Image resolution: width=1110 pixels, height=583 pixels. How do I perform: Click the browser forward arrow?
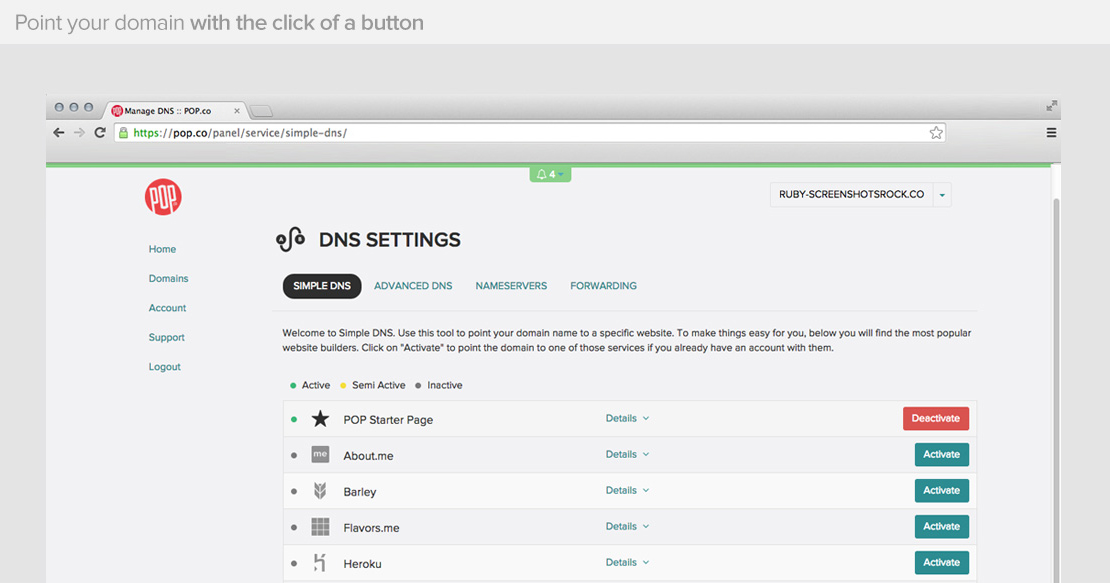[x=79, y=132]
